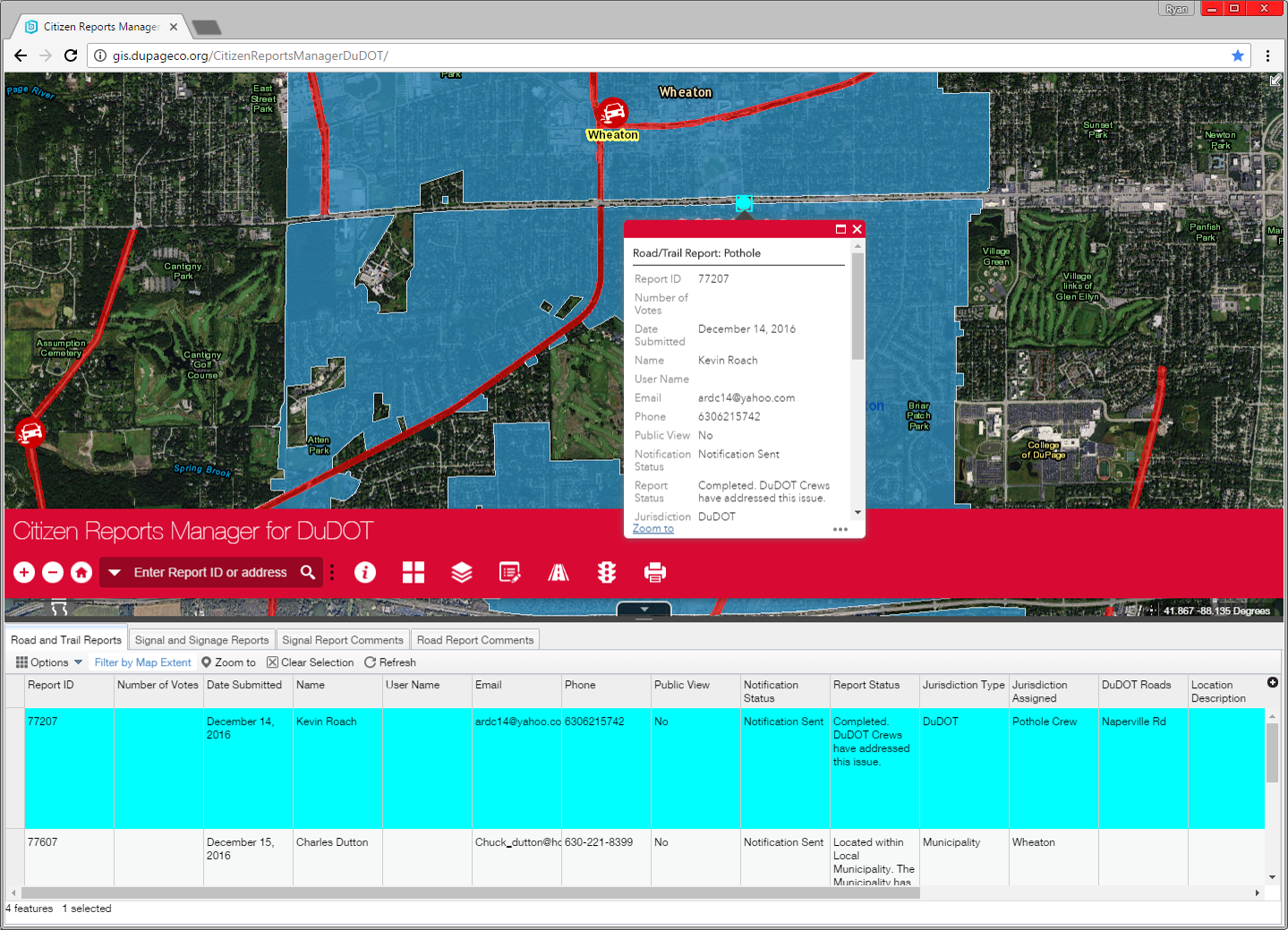Switch to Signal and Signage Reports tab

point(201,640)
